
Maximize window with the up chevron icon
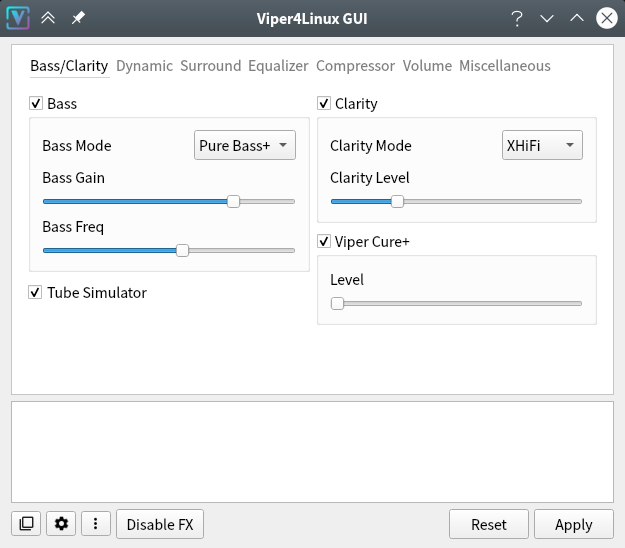coord(577,18)
